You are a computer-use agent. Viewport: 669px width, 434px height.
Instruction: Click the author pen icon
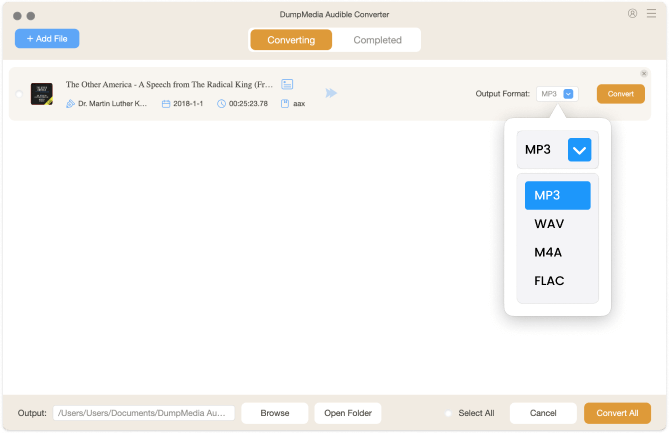pos(70,104)
